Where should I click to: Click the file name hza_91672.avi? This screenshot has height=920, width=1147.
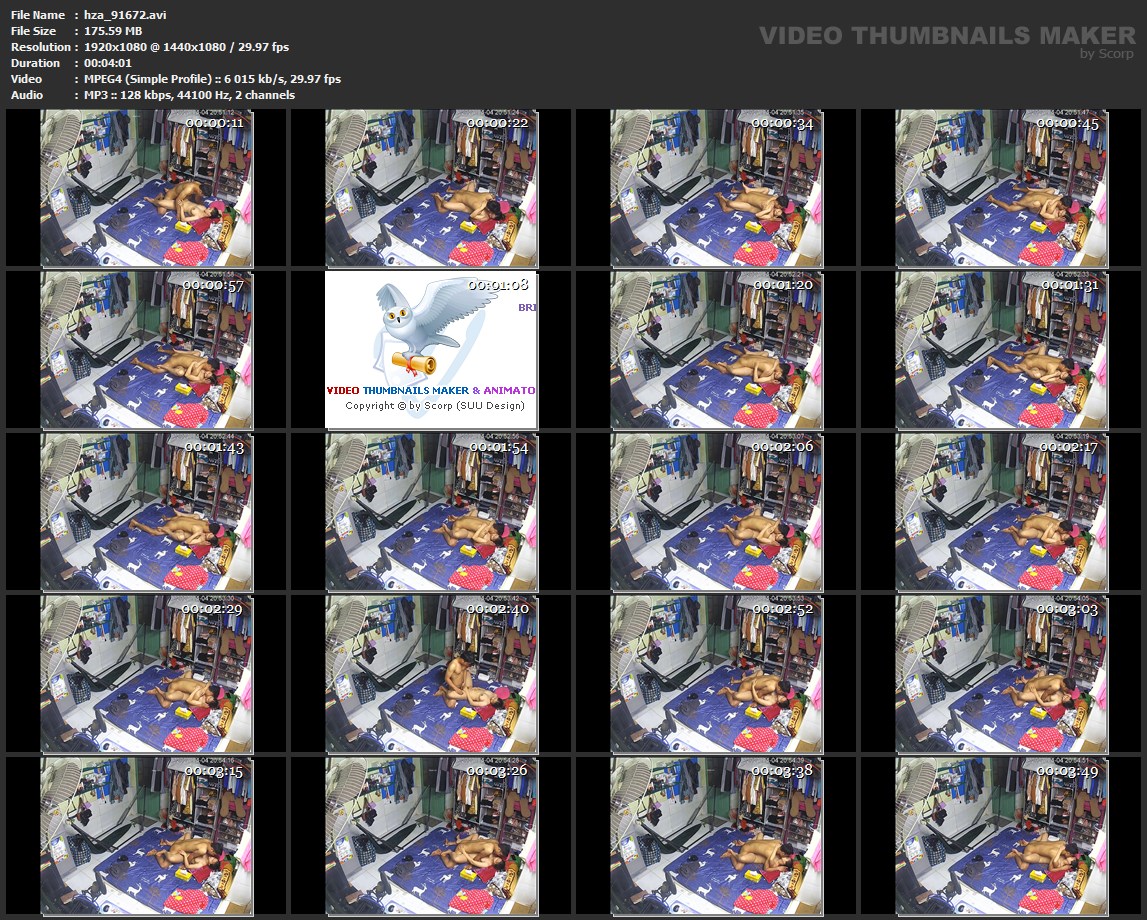pos(125,15)
